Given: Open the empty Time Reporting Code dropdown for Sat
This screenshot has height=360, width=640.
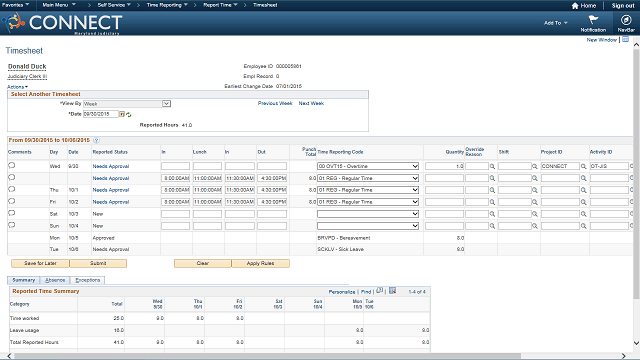Looking at the screenshot, I should (368, 214).
